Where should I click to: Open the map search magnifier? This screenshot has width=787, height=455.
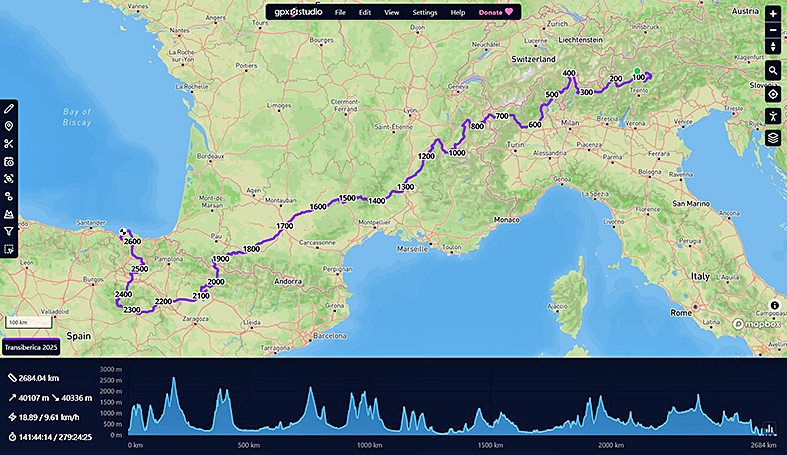(773, 71)
